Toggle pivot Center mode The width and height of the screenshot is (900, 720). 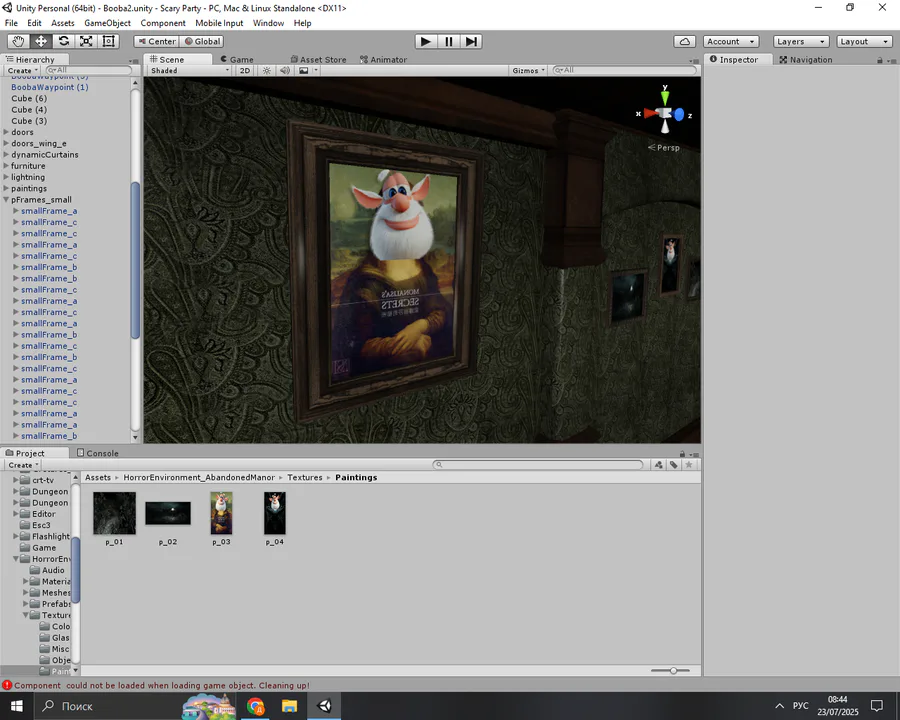coord(157,41)
